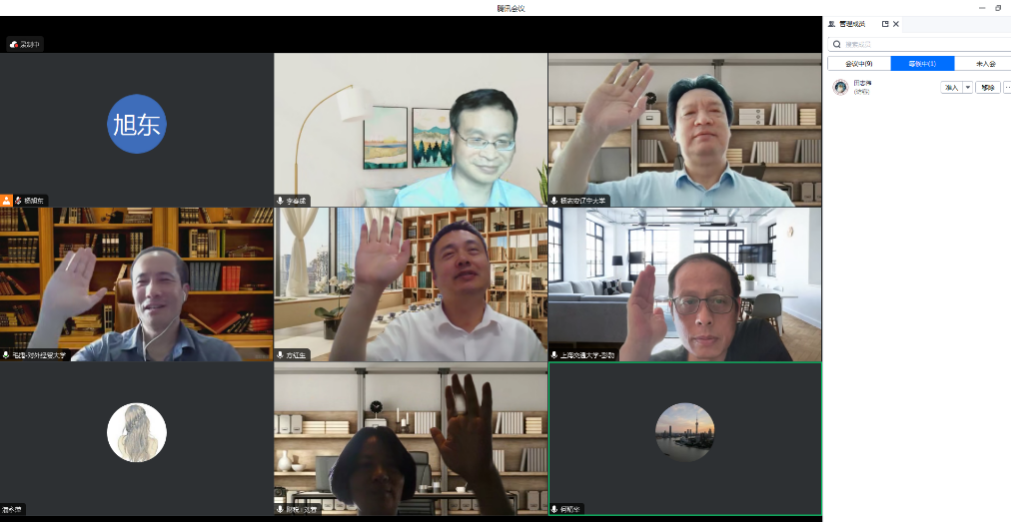Admit the waiting participant with 准入

(952, 88)
